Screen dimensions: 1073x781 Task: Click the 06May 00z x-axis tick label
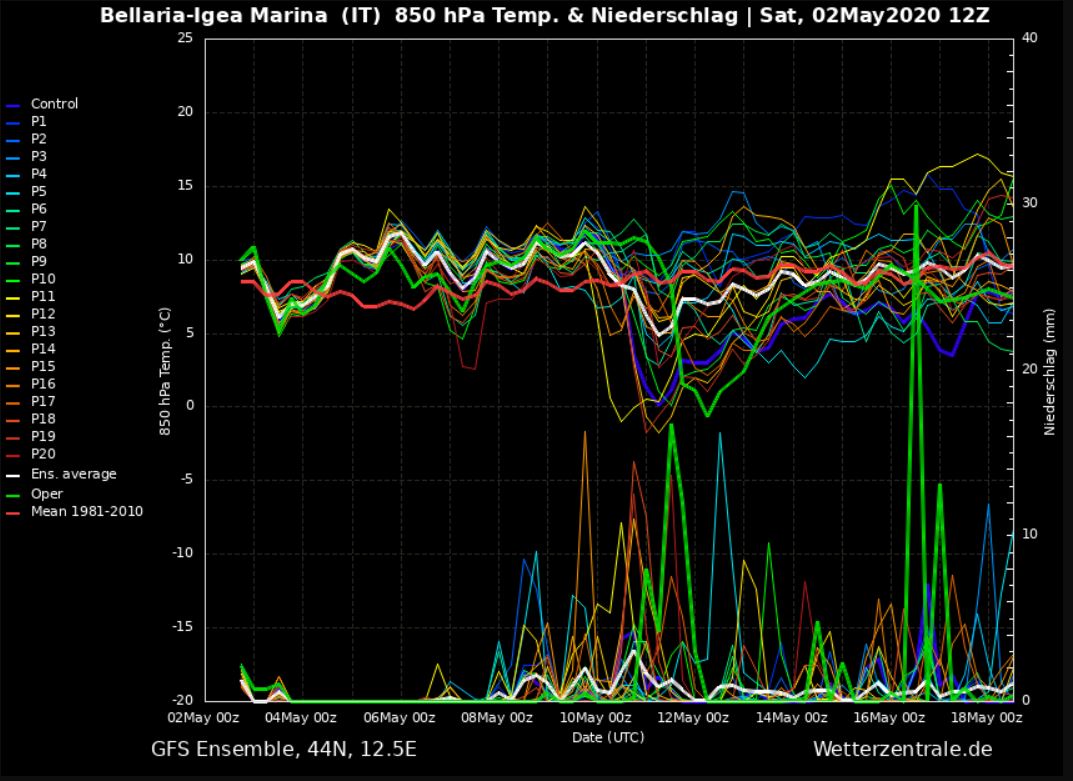pyautogui.click(x=399, y=718)
